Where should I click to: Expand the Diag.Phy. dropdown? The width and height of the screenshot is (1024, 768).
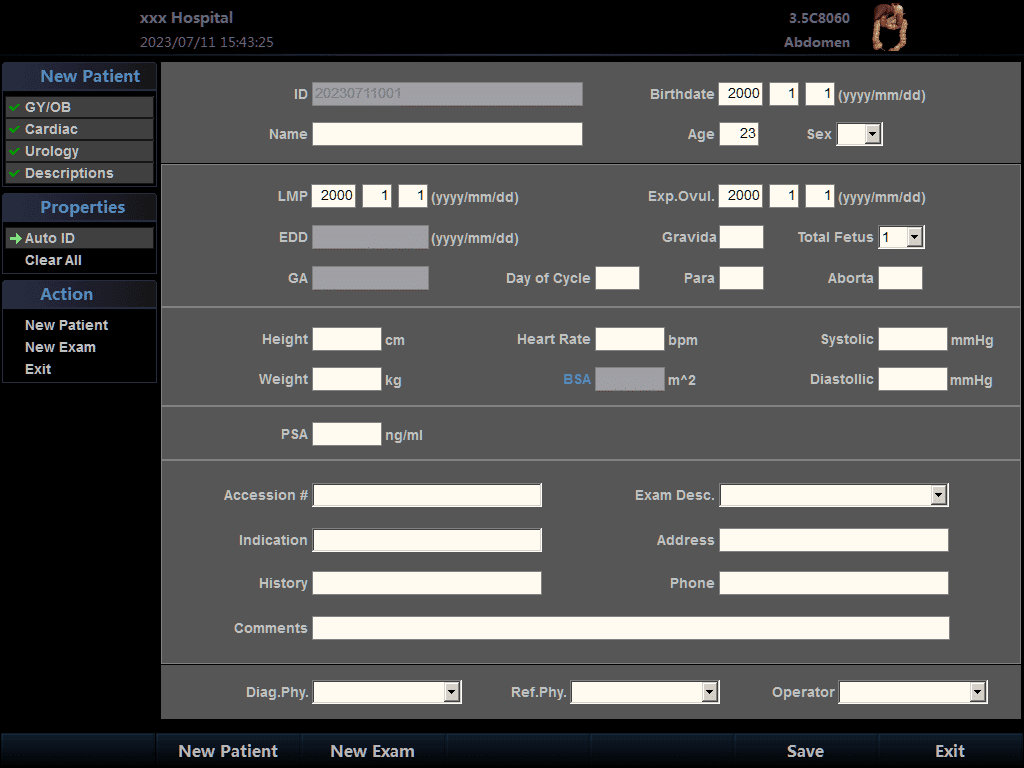point(451,692)
